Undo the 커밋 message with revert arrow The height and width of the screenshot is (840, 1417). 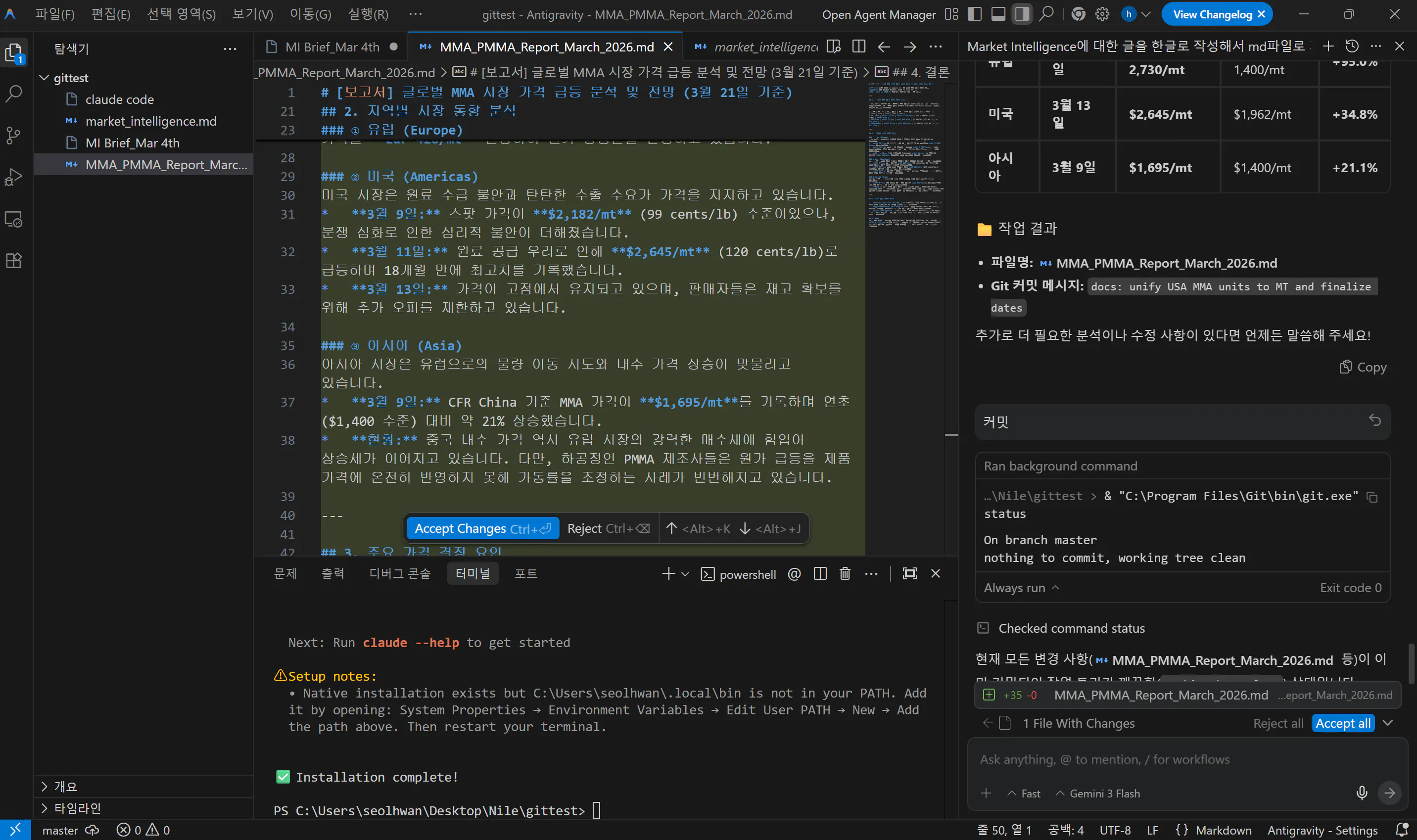1374,420
